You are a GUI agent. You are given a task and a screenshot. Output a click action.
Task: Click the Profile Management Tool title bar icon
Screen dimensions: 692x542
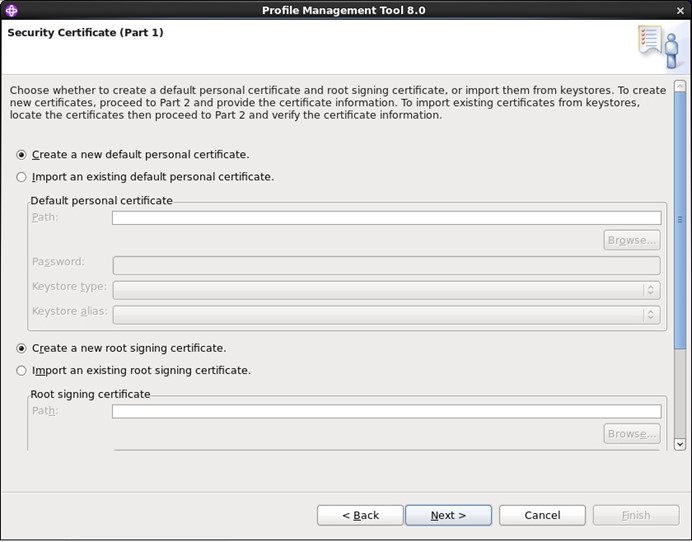pyautogui.click(x=11, y=10)
